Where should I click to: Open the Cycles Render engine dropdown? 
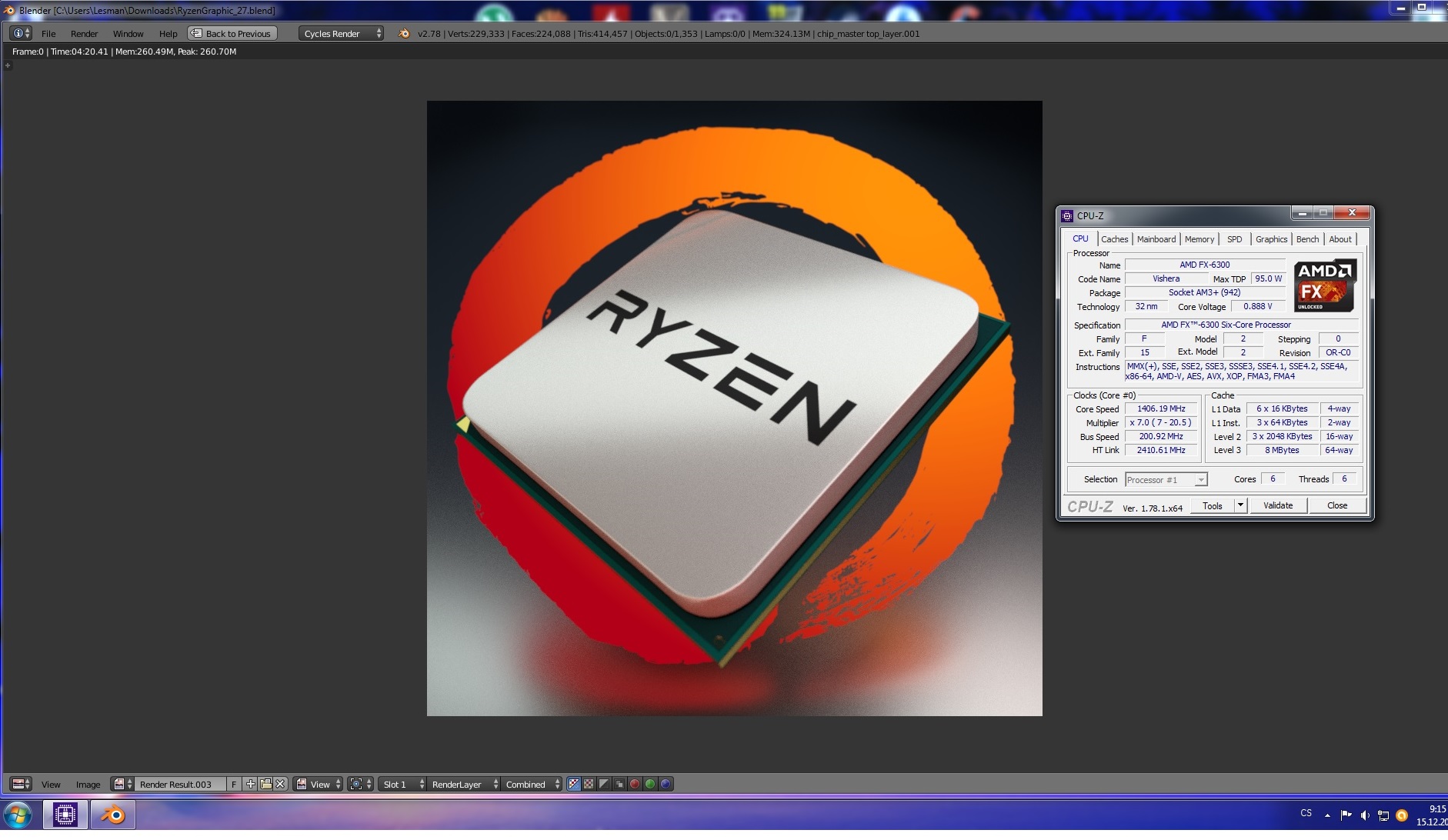pyautogui.click(x=341, y=33)
